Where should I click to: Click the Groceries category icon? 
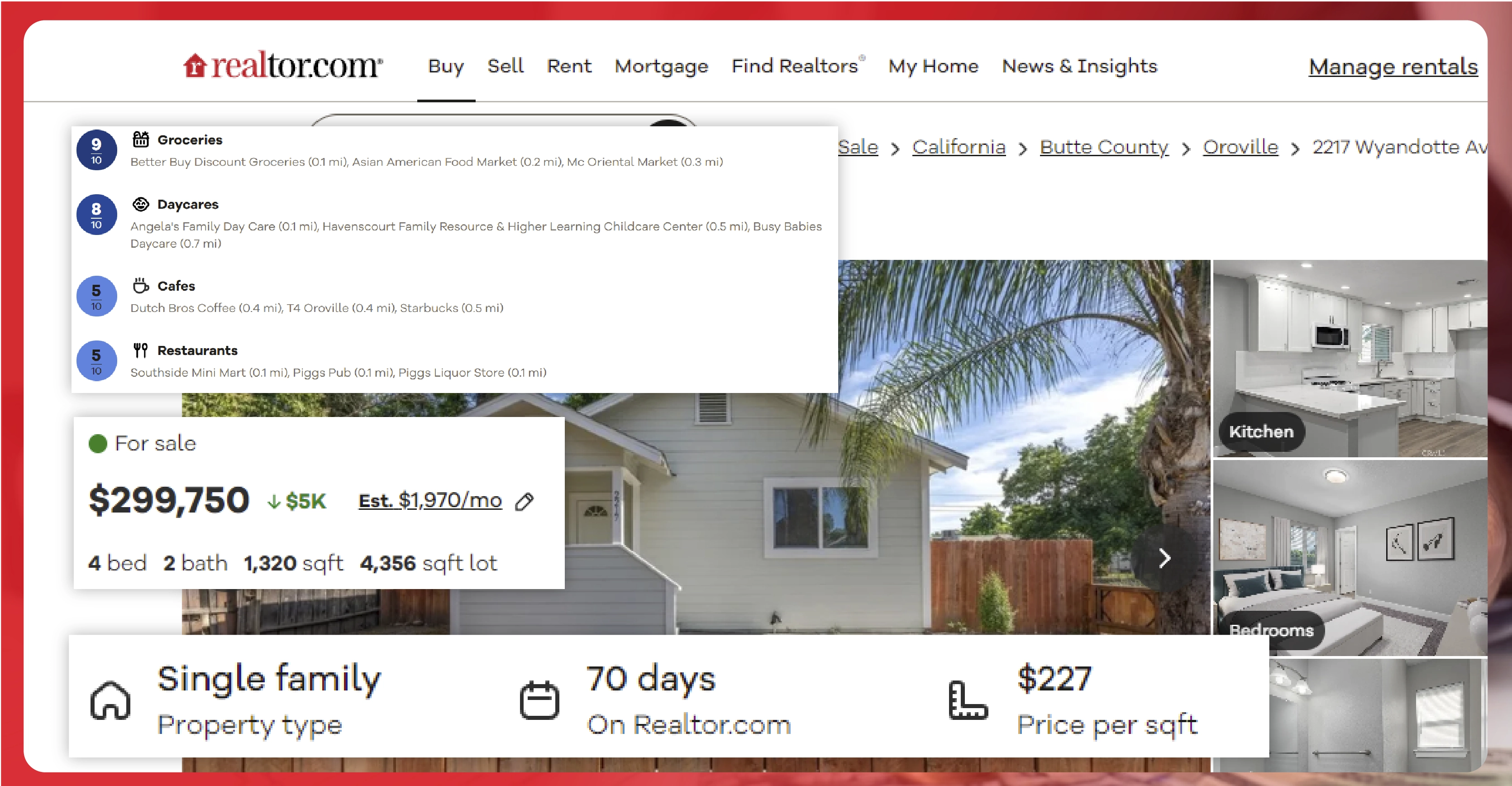point(141,140)
